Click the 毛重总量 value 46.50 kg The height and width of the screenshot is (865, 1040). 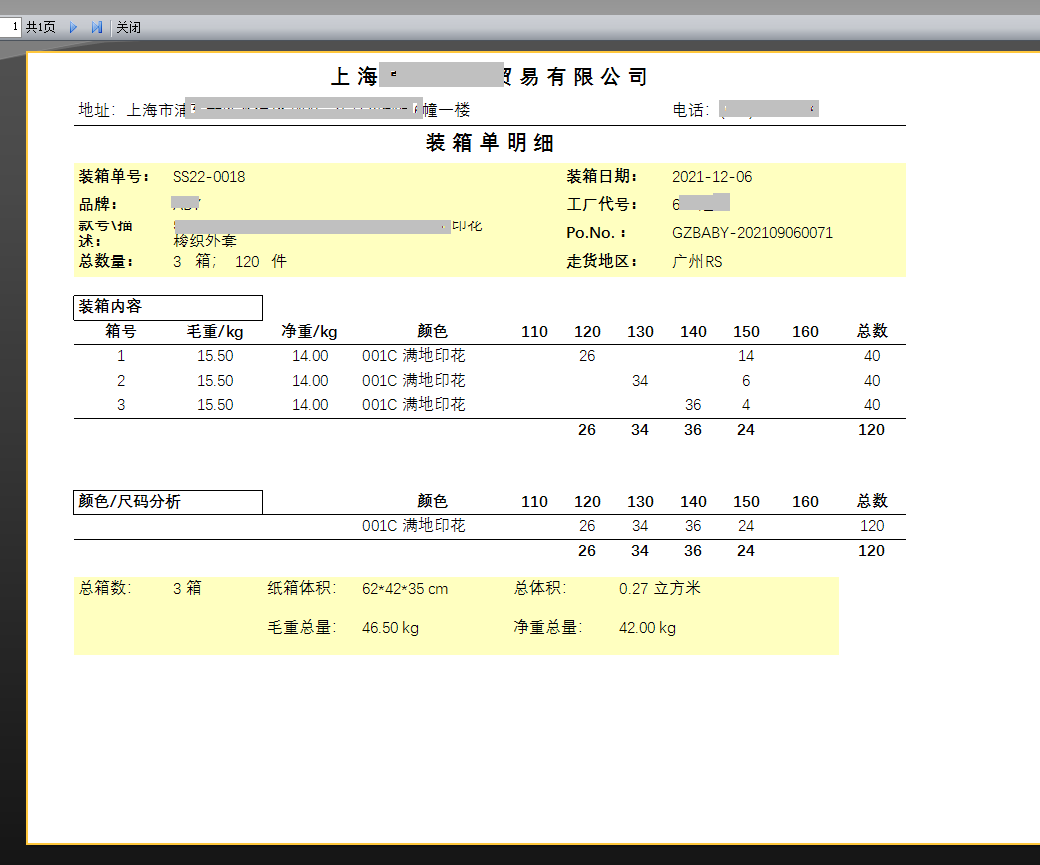(x=389, y=628)
